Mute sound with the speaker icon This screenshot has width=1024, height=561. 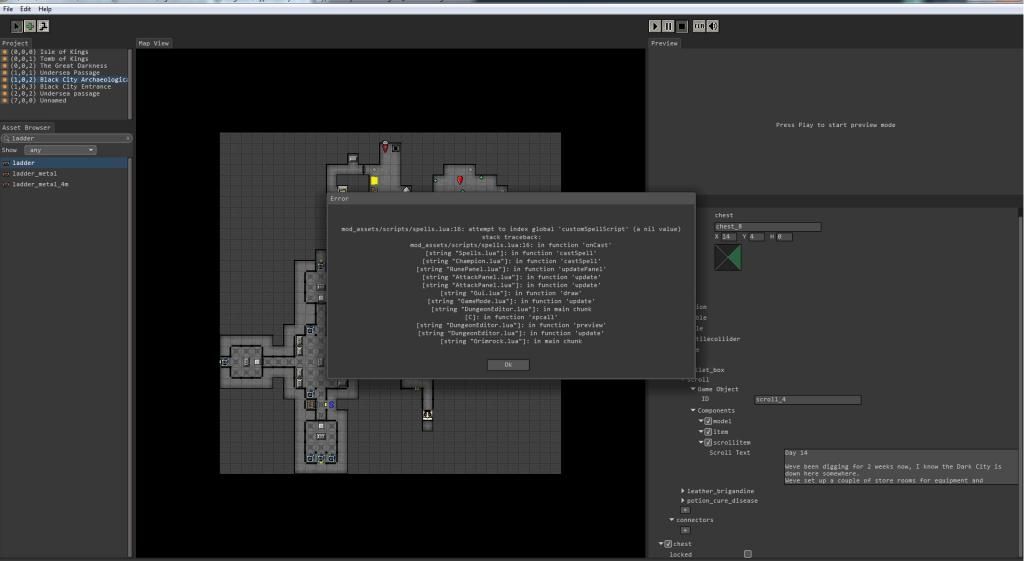point(712,26)
